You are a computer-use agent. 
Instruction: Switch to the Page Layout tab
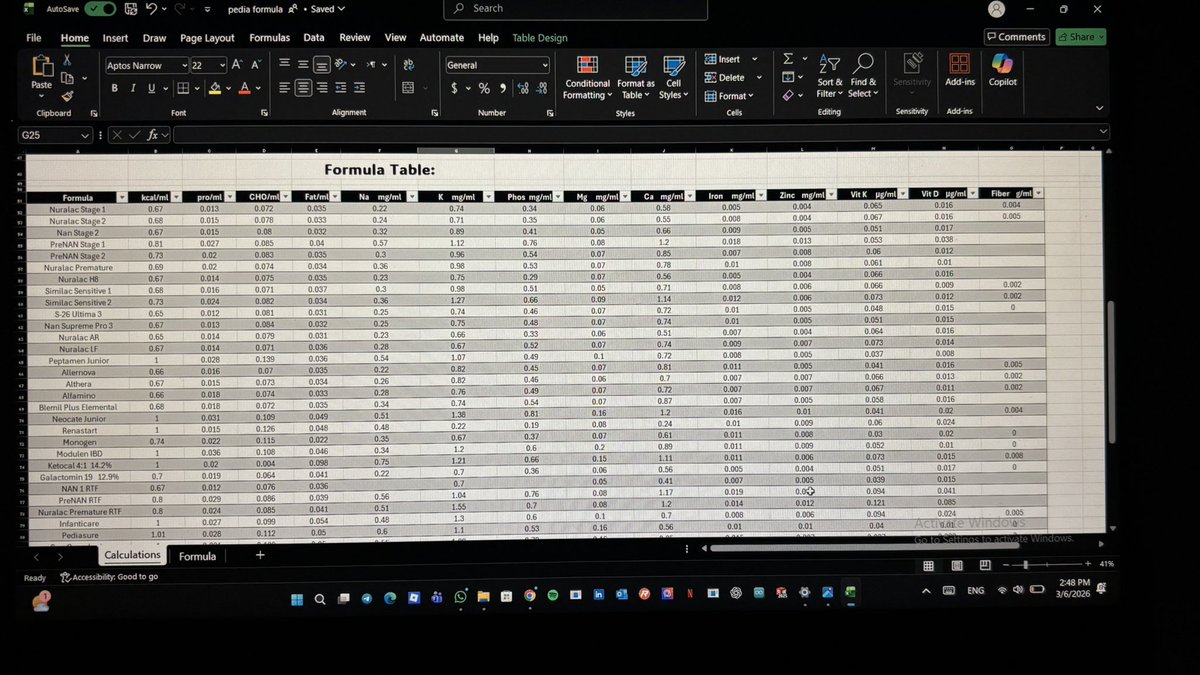pyautogui.click(x=207, y=38)
